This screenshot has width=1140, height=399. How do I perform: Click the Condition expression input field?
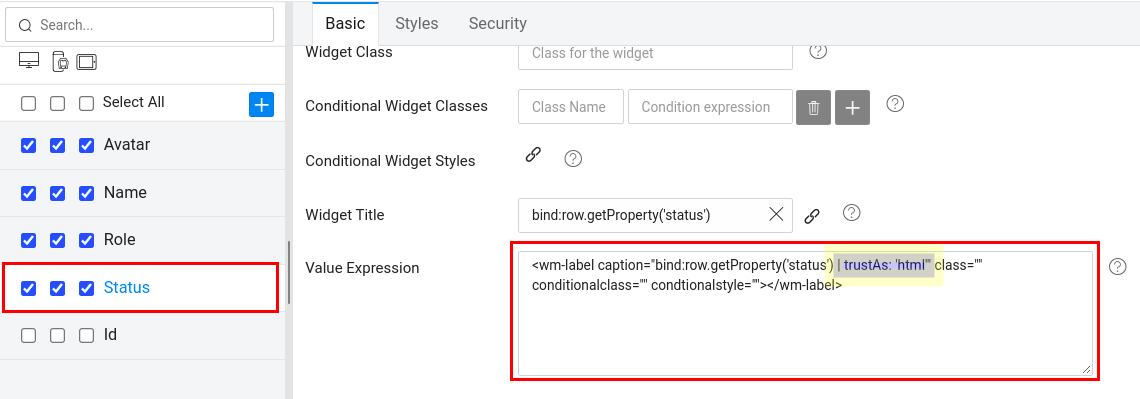point(710,107)
